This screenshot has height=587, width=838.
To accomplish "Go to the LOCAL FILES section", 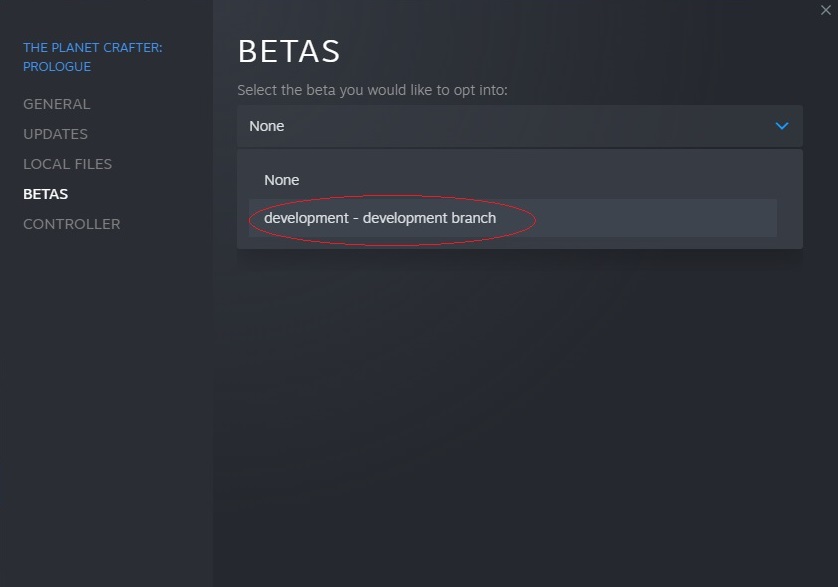I will (68, 164).
